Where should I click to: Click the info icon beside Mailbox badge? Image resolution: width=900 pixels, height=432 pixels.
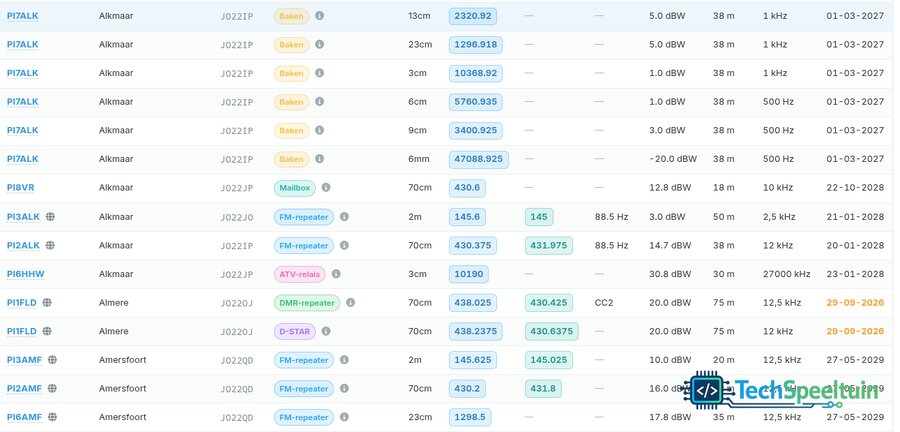(326, 188)
